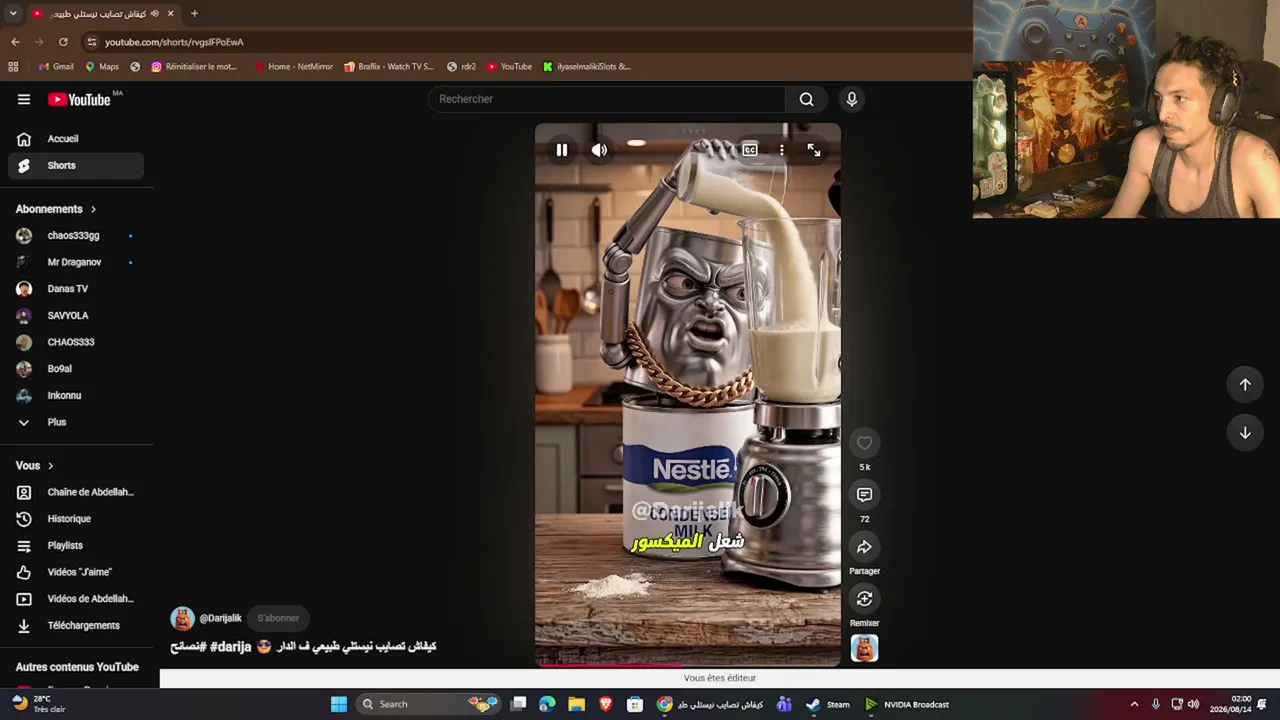Open Home - NetMirror bookmark
The width and height of the screenshot is (1280, 720).
coord(293,67)
